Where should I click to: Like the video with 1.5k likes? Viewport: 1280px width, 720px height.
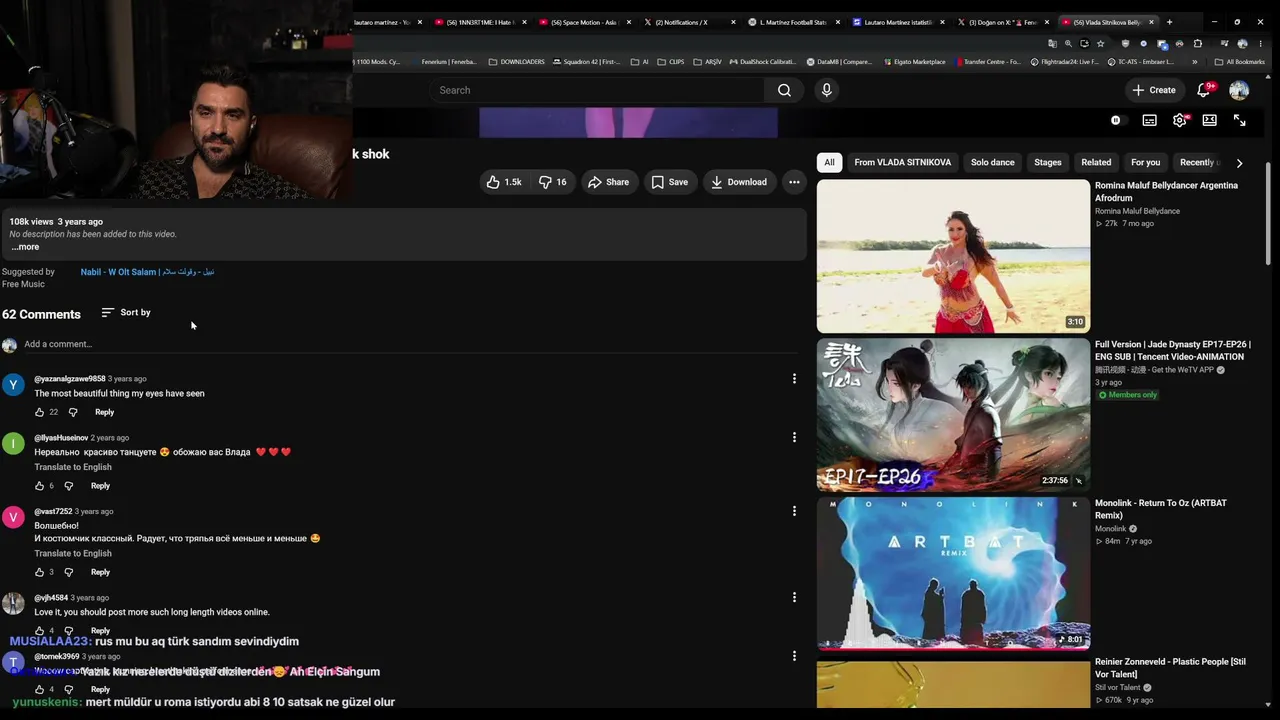coord(504,182)
